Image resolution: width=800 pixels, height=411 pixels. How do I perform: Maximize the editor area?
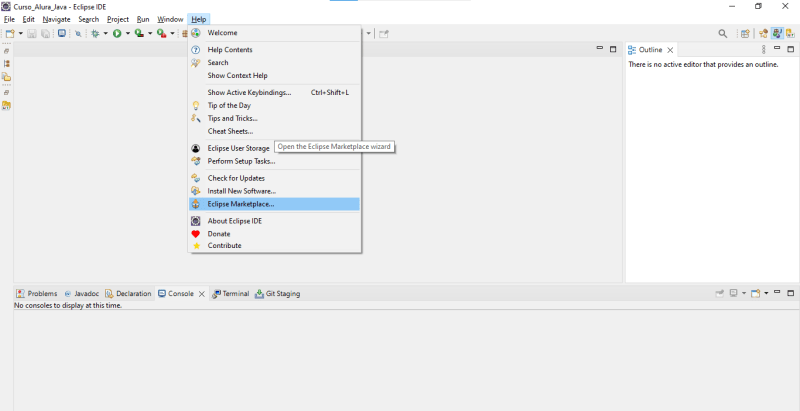pyautogui.click(x=613, y=49)
